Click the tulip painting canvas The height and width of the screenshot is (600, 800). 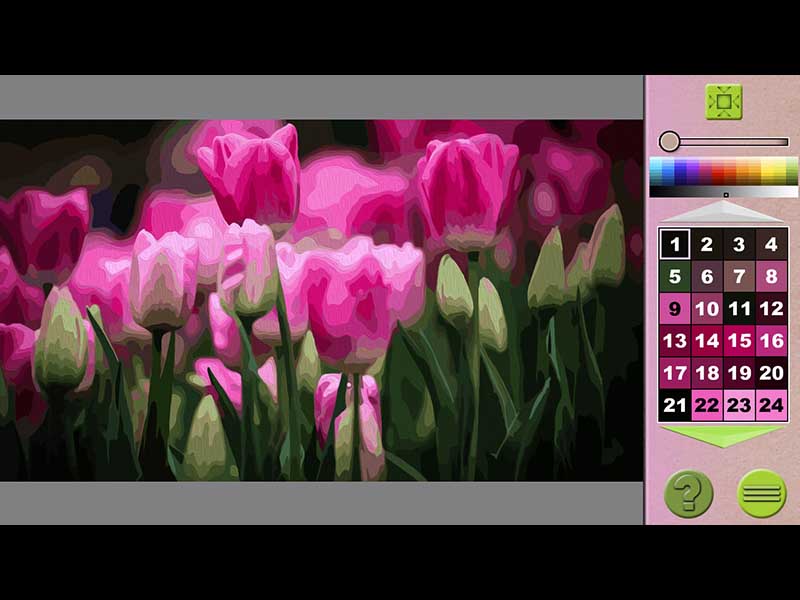(321, 300)
